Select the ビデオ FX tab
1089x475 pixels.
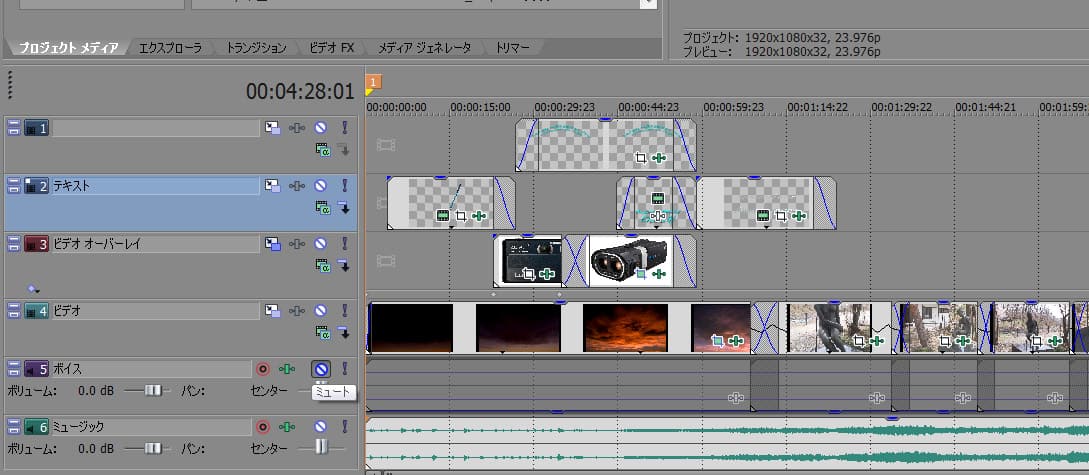point(332,47)
